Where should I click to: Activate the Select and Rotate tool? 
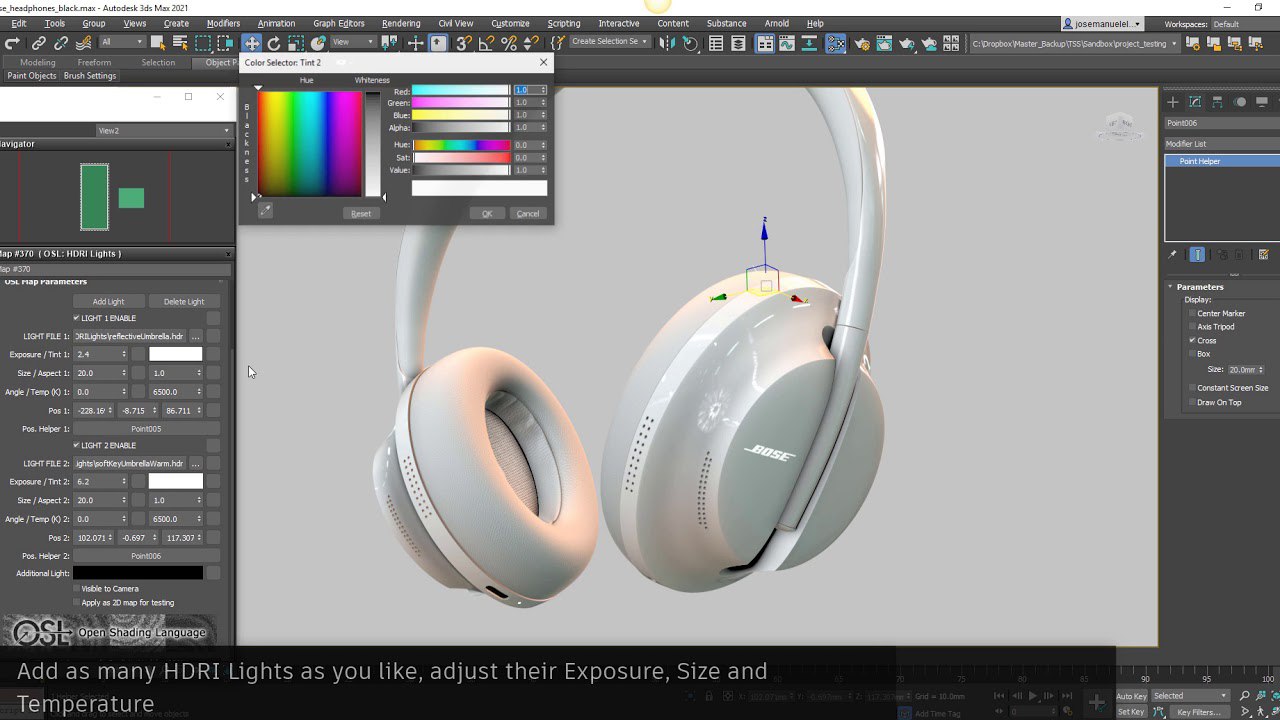coord(273,43)
